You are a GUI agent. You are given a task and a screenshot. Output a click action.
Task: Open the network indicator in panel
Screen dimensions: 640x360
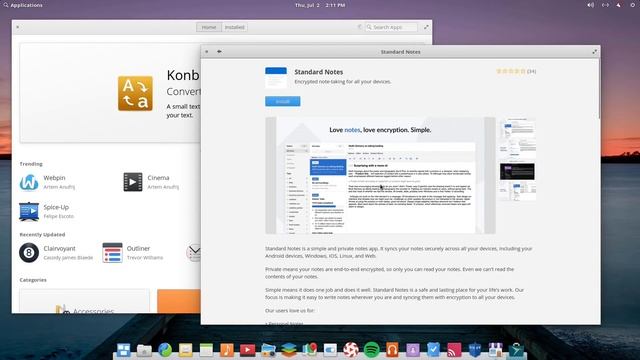tap(605, 5)
